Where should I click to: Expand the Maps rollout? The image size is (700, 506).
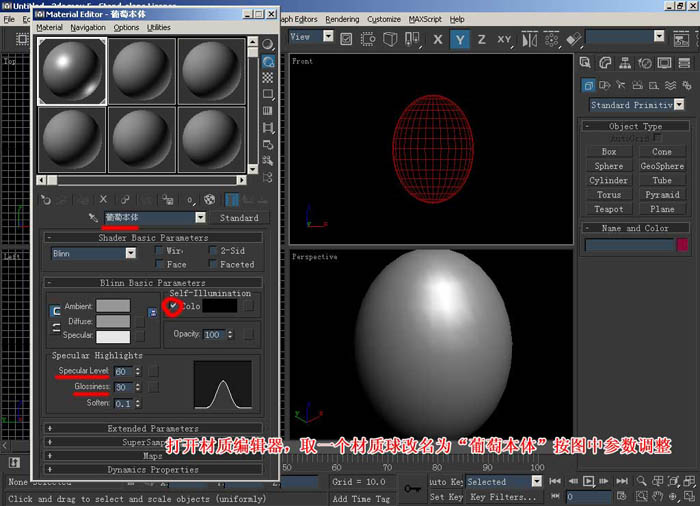[x=153, y=456]
